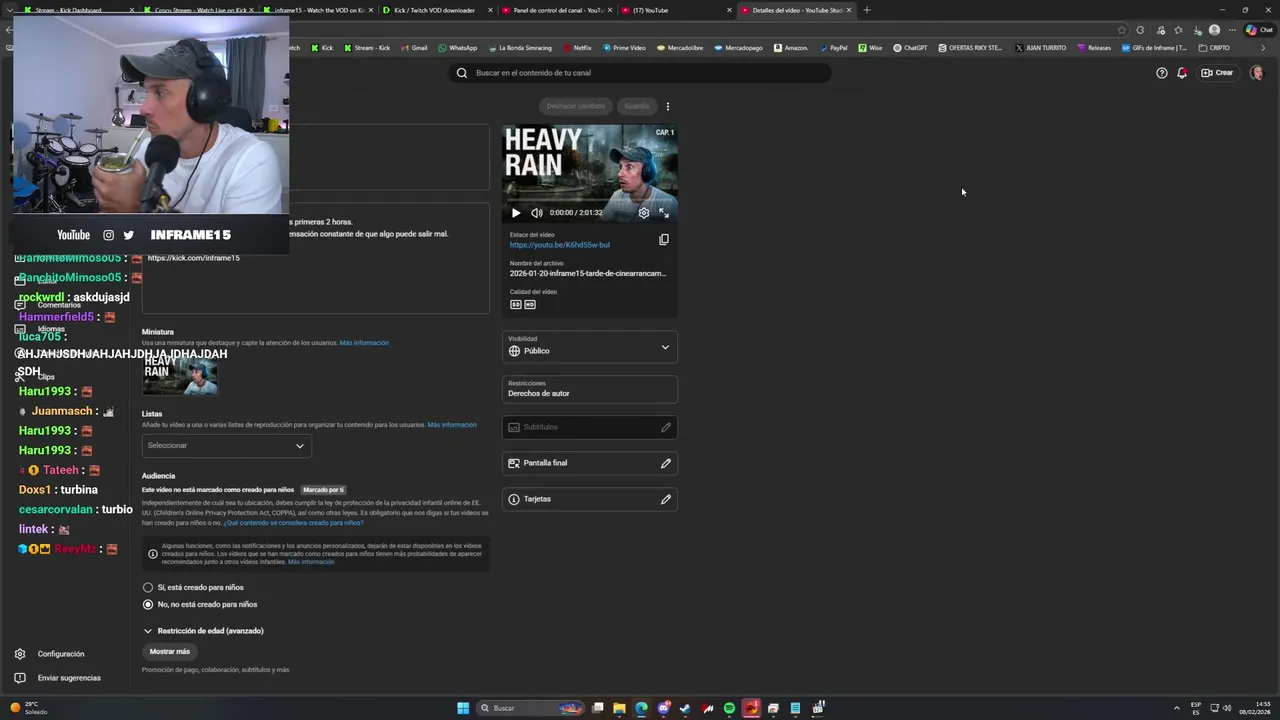This screenshot has height=720, width=1280.
Task: Open the three-dot options menu beside Guardar
Action: (668, 106)
